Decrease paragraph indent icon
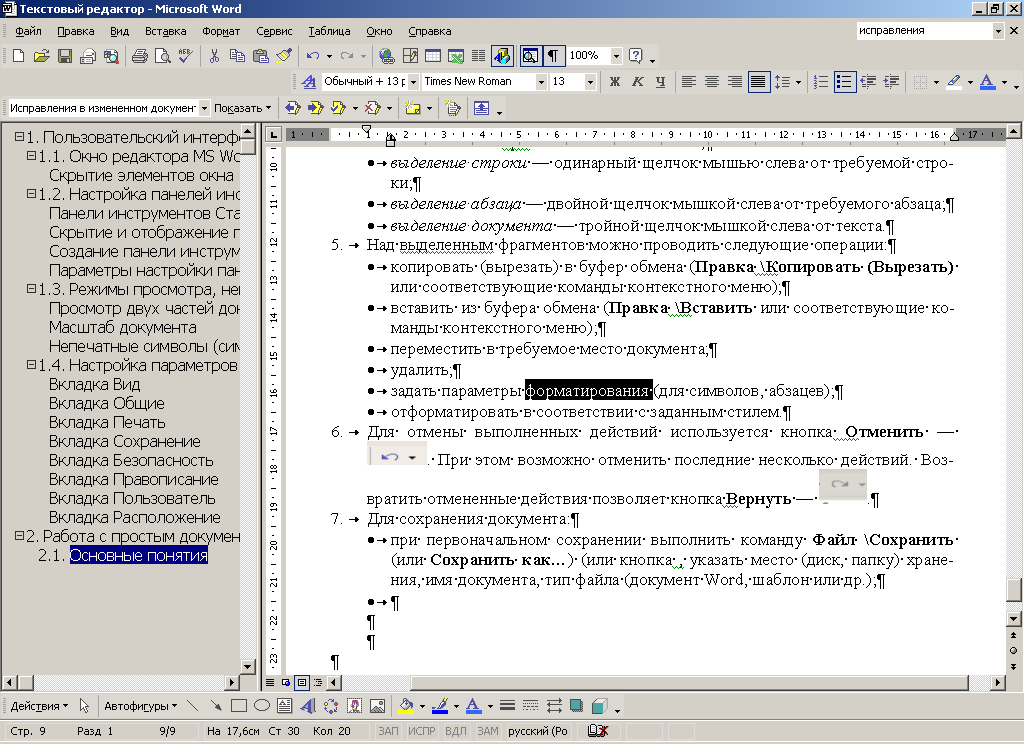This screenshot has height=744, width=1024. 868,82
